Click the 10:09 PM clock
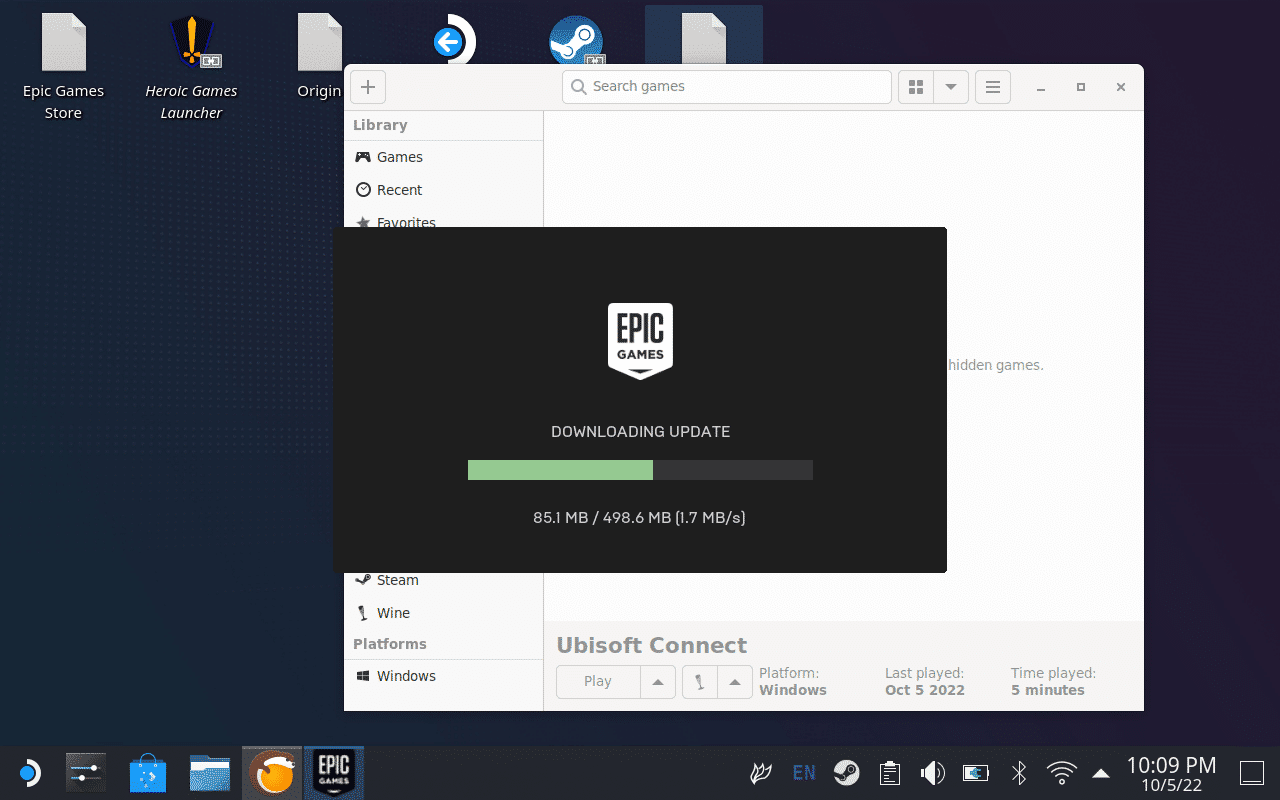The height and width of the screenshot is (800, 1280). (x=1171, y=766)
